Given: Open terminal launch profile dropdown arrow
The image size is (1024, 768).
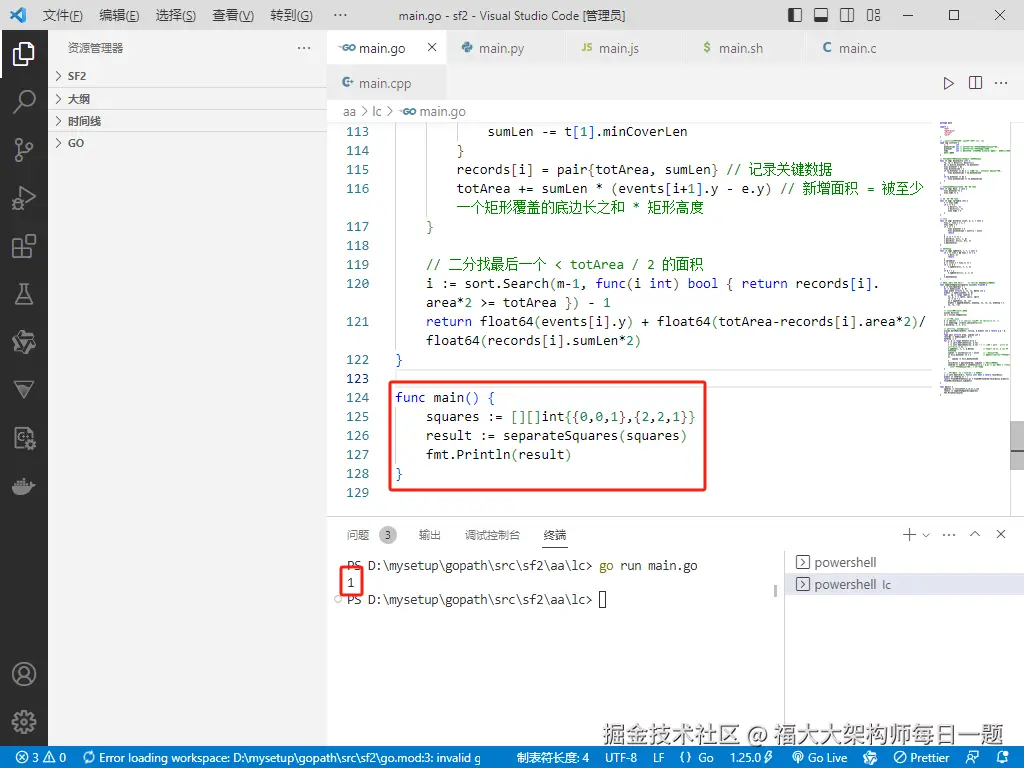Looking at the screenshot, I should coord(926,535).
